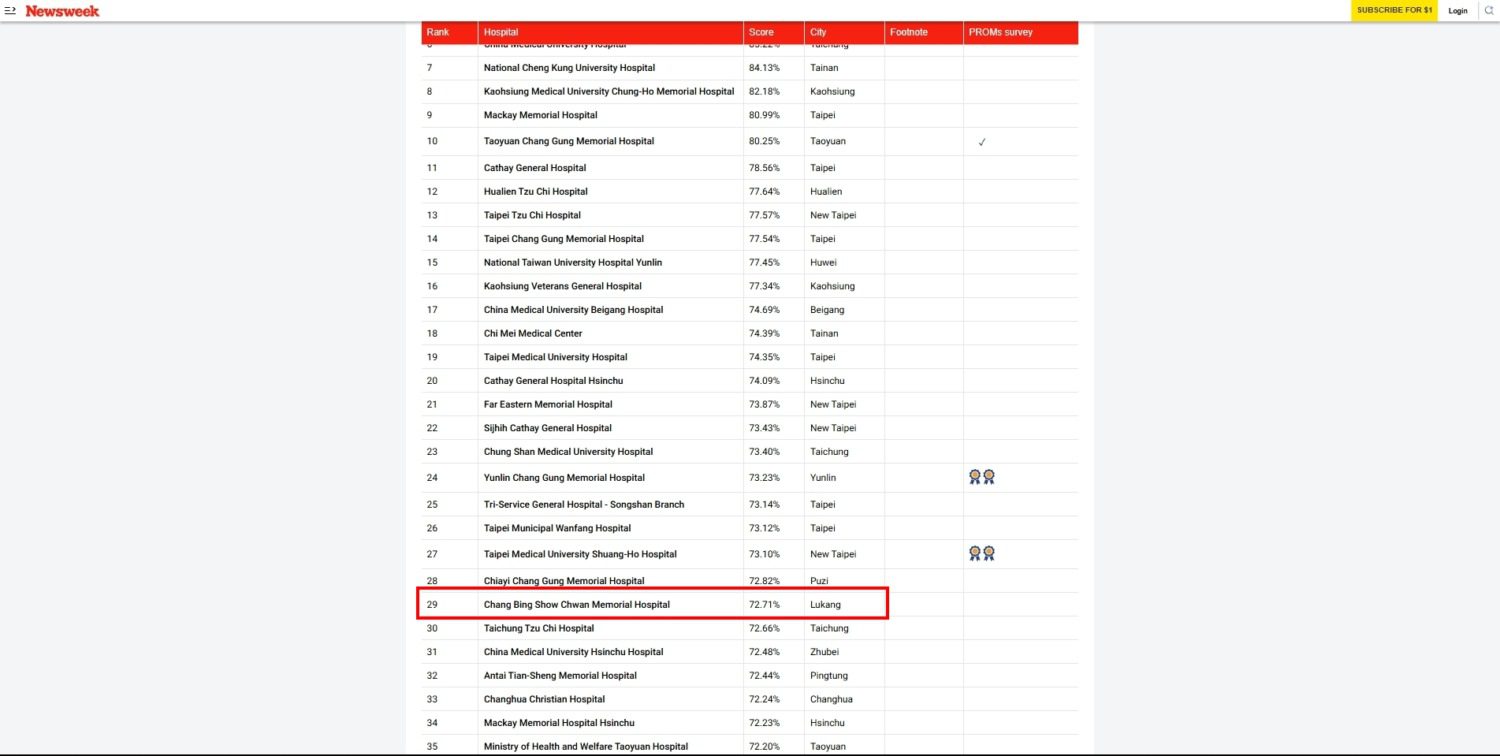The image size is (1500, 756).
Task: Click Changhua Christian Hospital entry
Action: (544, 699)
